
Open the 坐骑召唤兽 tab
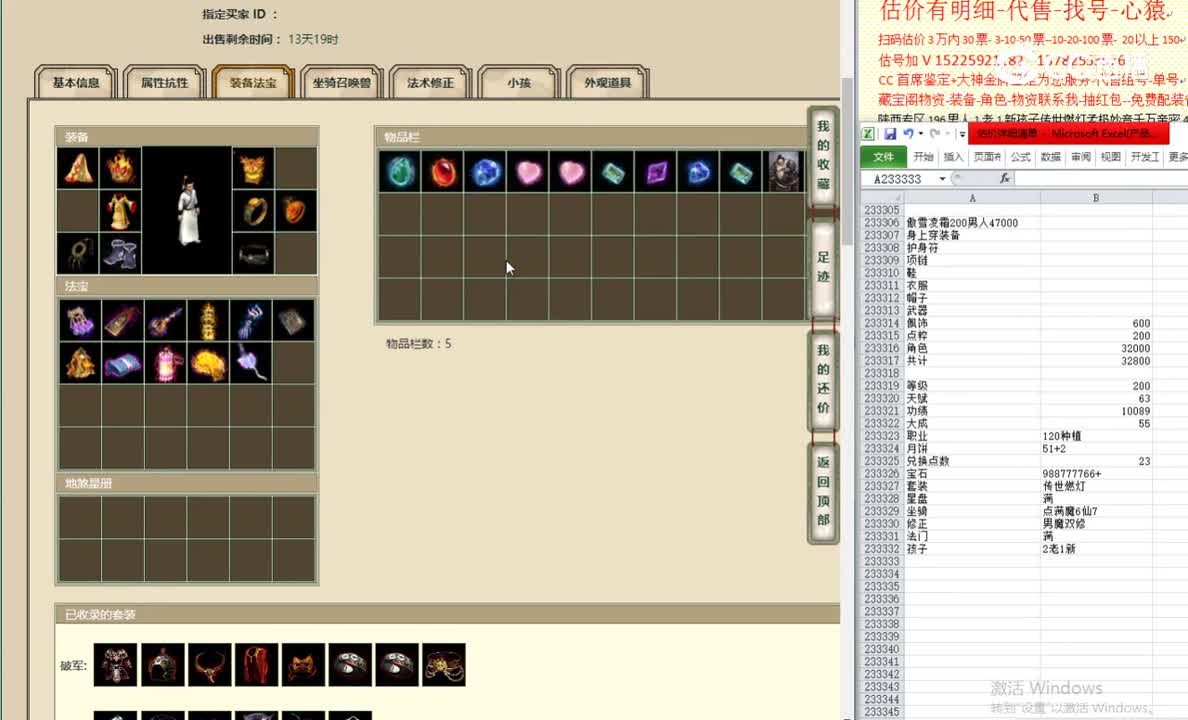pos(342,83)
